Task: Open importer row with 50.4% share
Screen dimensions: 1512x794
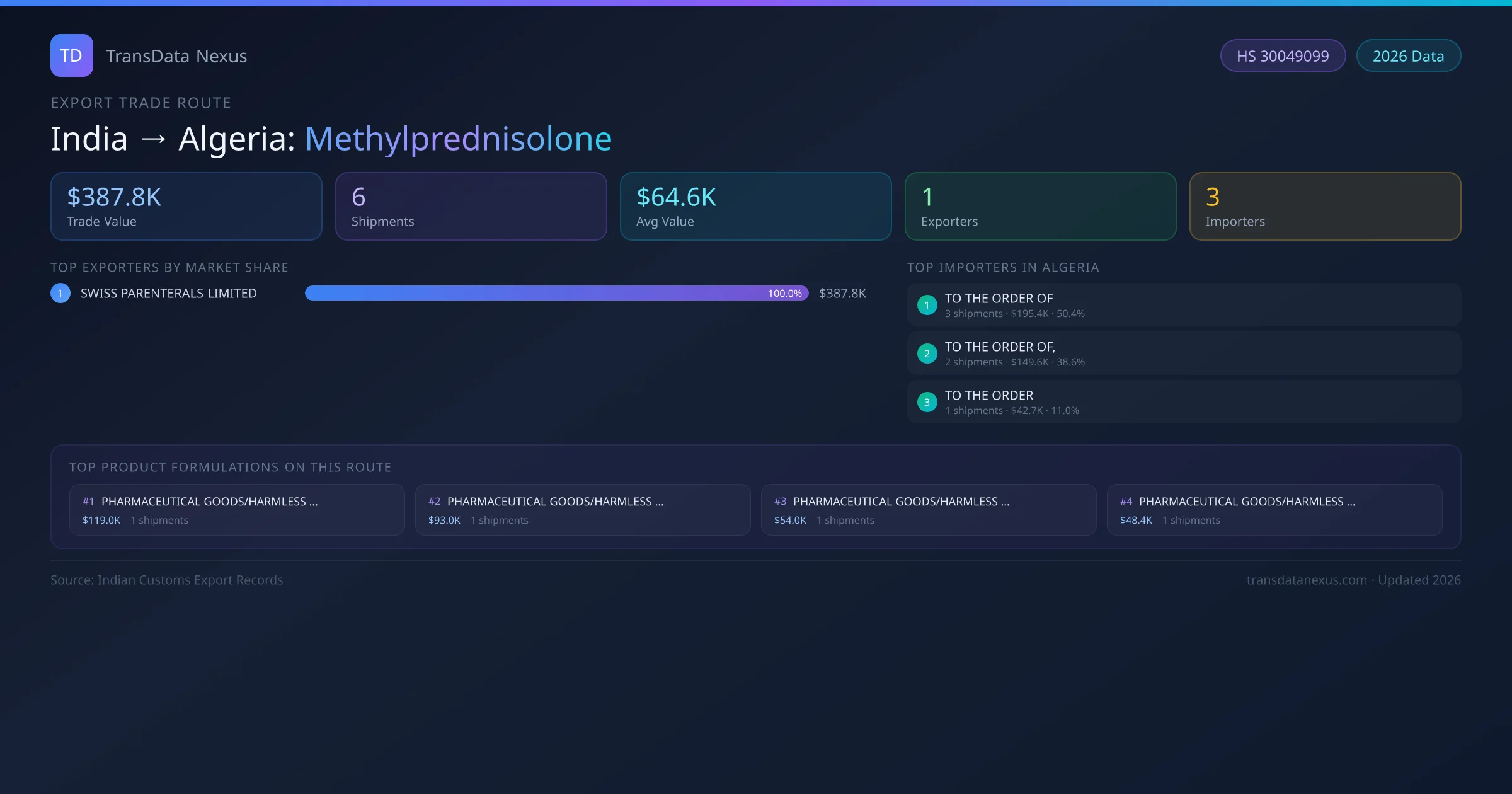Action: point(1183,305)
